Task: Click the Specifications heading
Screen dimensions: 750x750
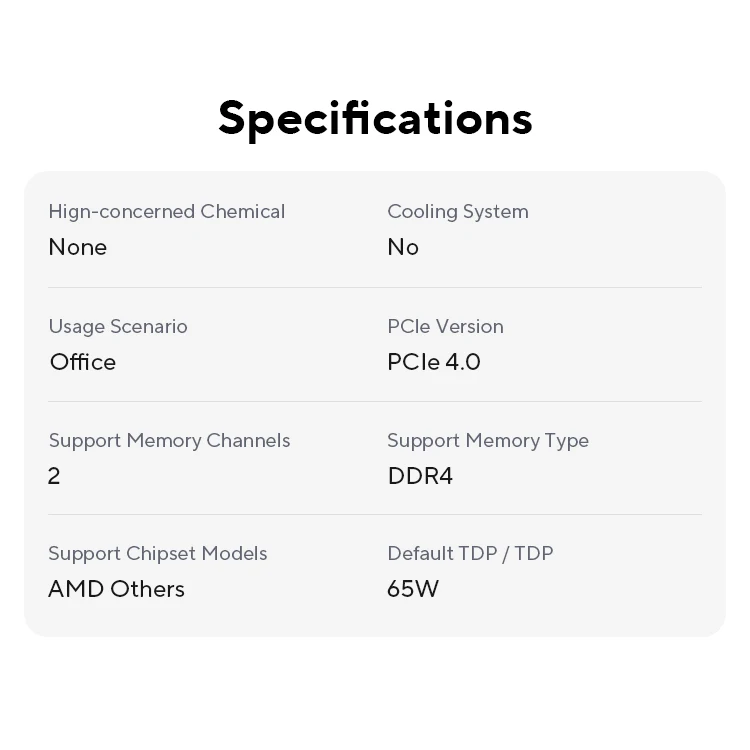Action: [x=375, y=118]
